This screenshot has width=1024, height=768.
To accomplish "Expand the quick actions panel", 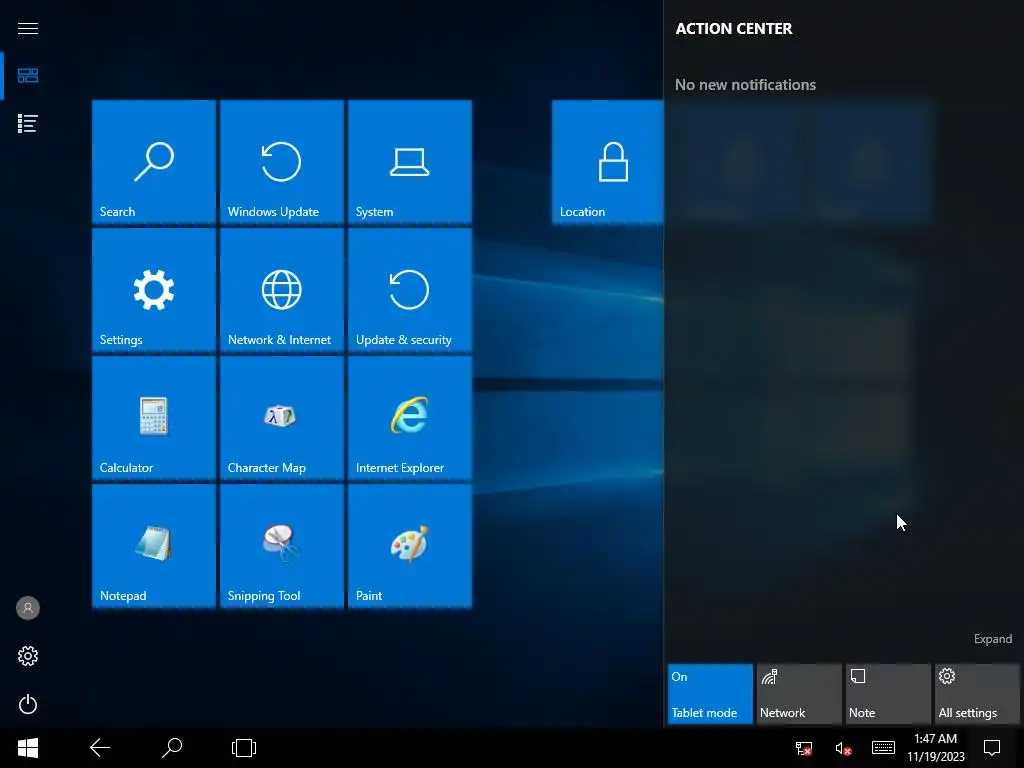I will point(993,639).
